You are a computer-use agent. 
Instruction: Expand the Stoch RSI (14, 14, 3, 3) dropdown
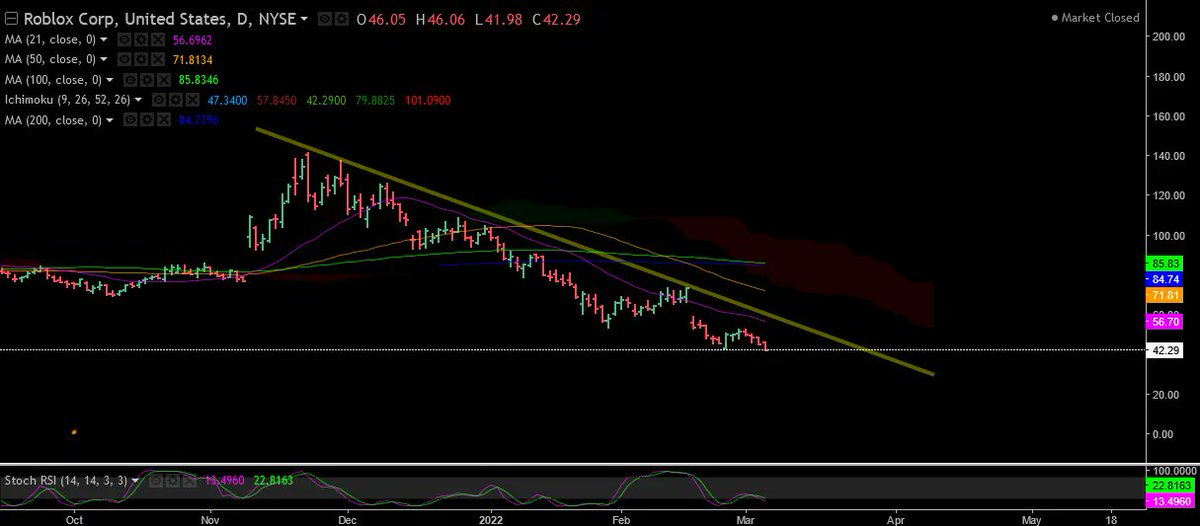click(135, 481)
